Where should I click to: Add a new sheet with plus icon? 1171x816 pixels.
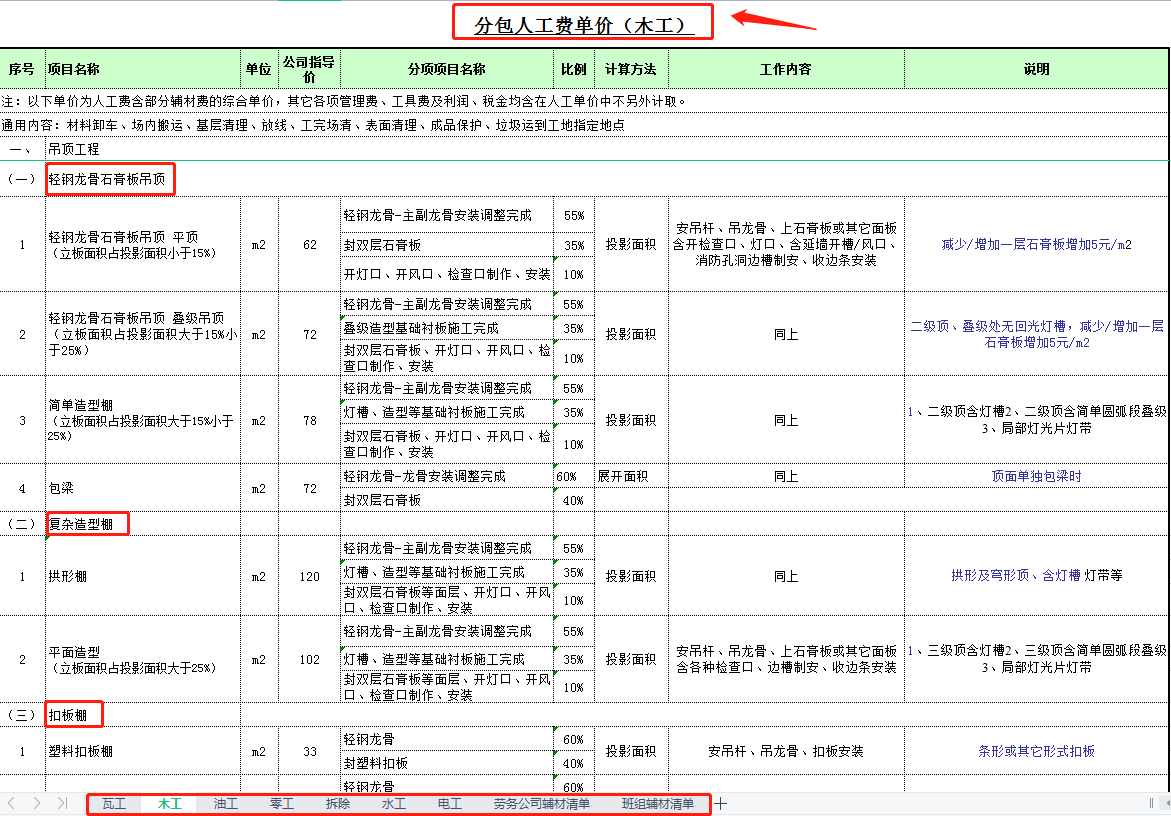coord(720,804)
